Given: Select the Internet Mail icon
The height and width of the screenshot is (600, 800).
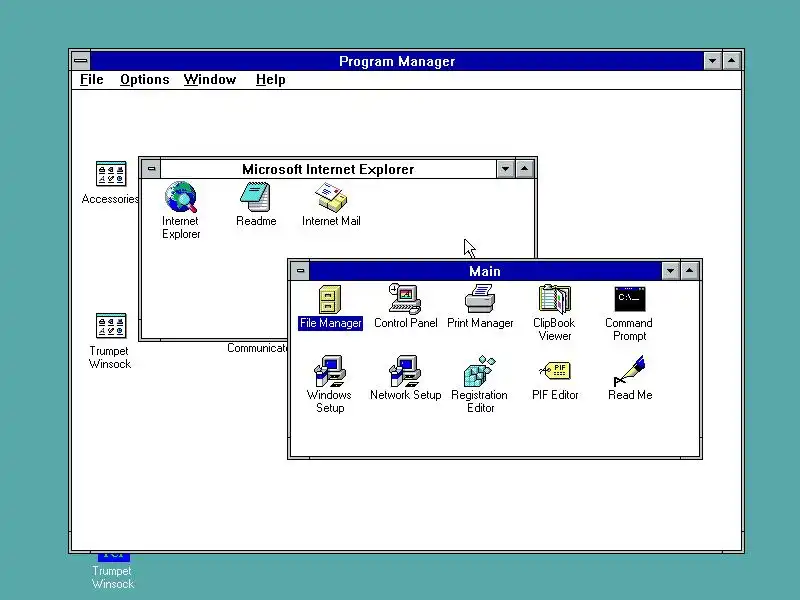Looking at the screenshot, I should [331, 197].
